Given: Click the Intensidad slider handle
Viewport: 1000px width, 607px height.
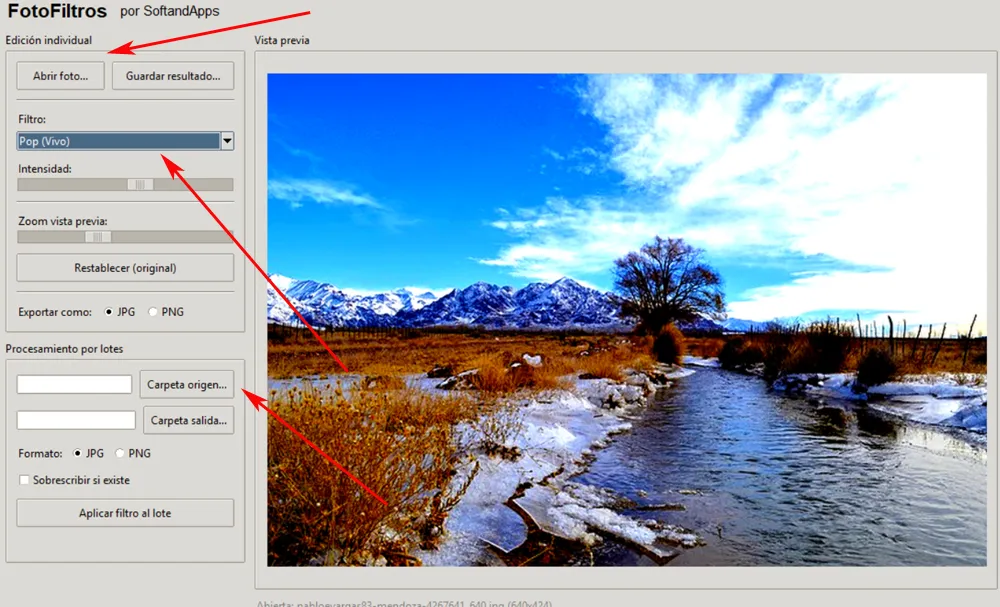Looking at the screenshot, I should (x=140, y=184).
